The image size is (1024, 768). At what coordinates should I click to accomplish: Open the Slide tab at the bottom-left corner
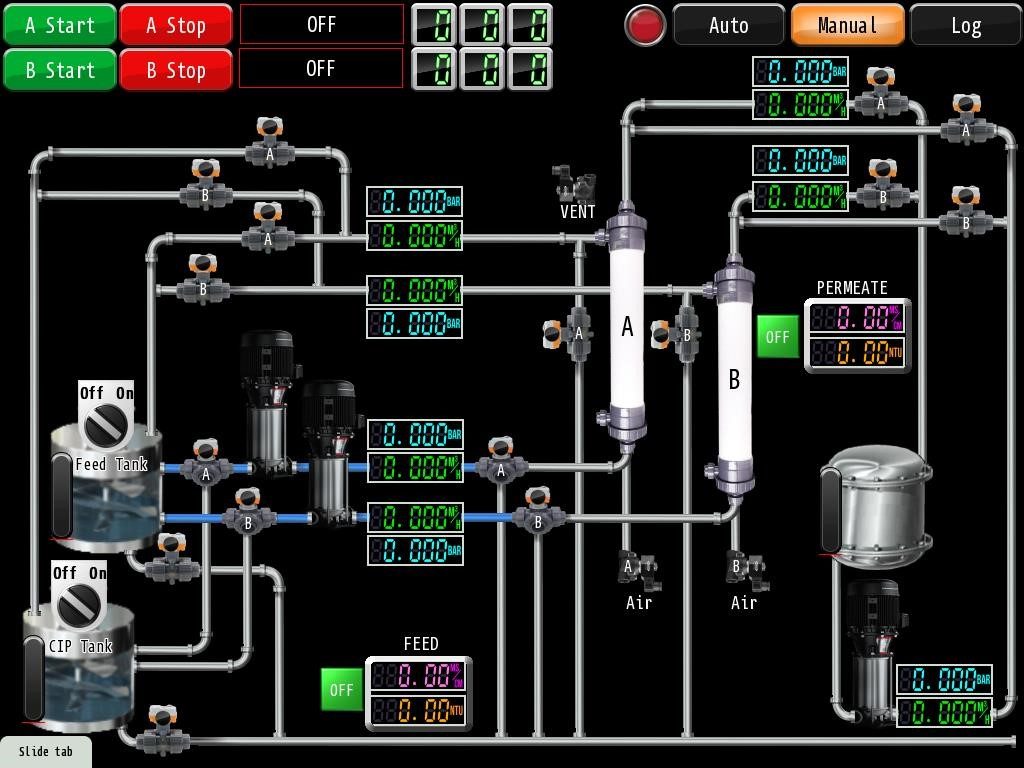[46, 752]
